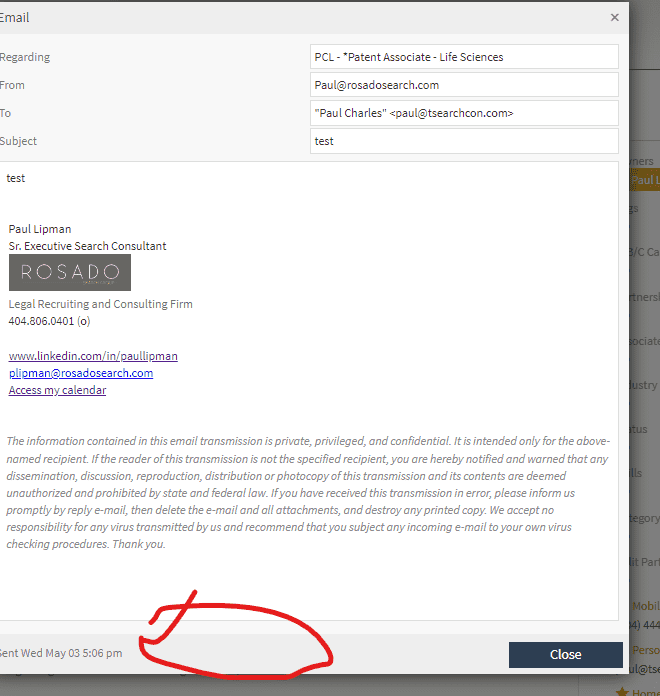Open the www.linkedin.com/in/paullipman link
This screenshot has width=660, height=696.
pos(93,356)
